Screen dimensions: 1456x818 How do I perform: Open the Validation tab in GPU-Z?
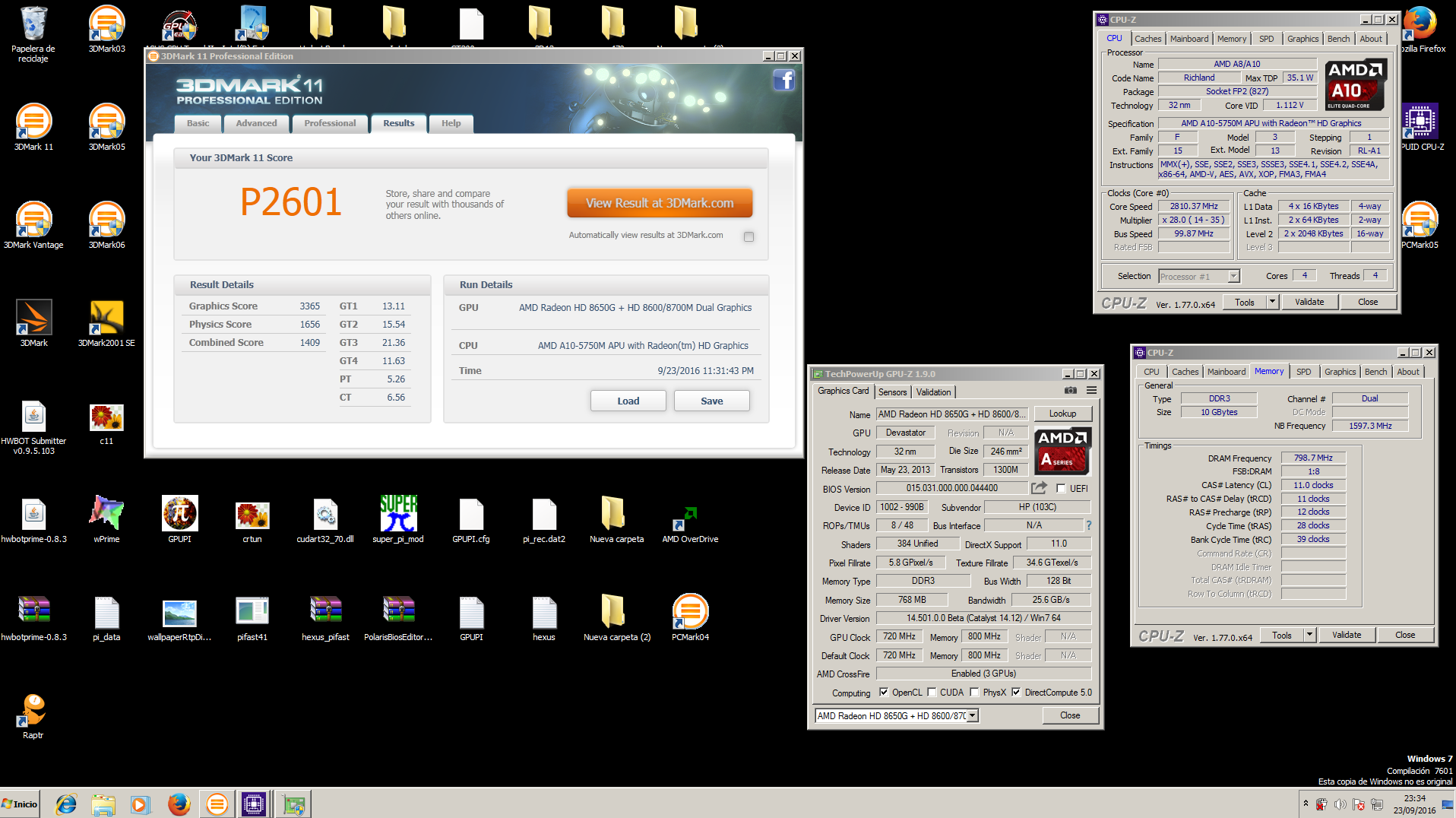click(933, 392)
